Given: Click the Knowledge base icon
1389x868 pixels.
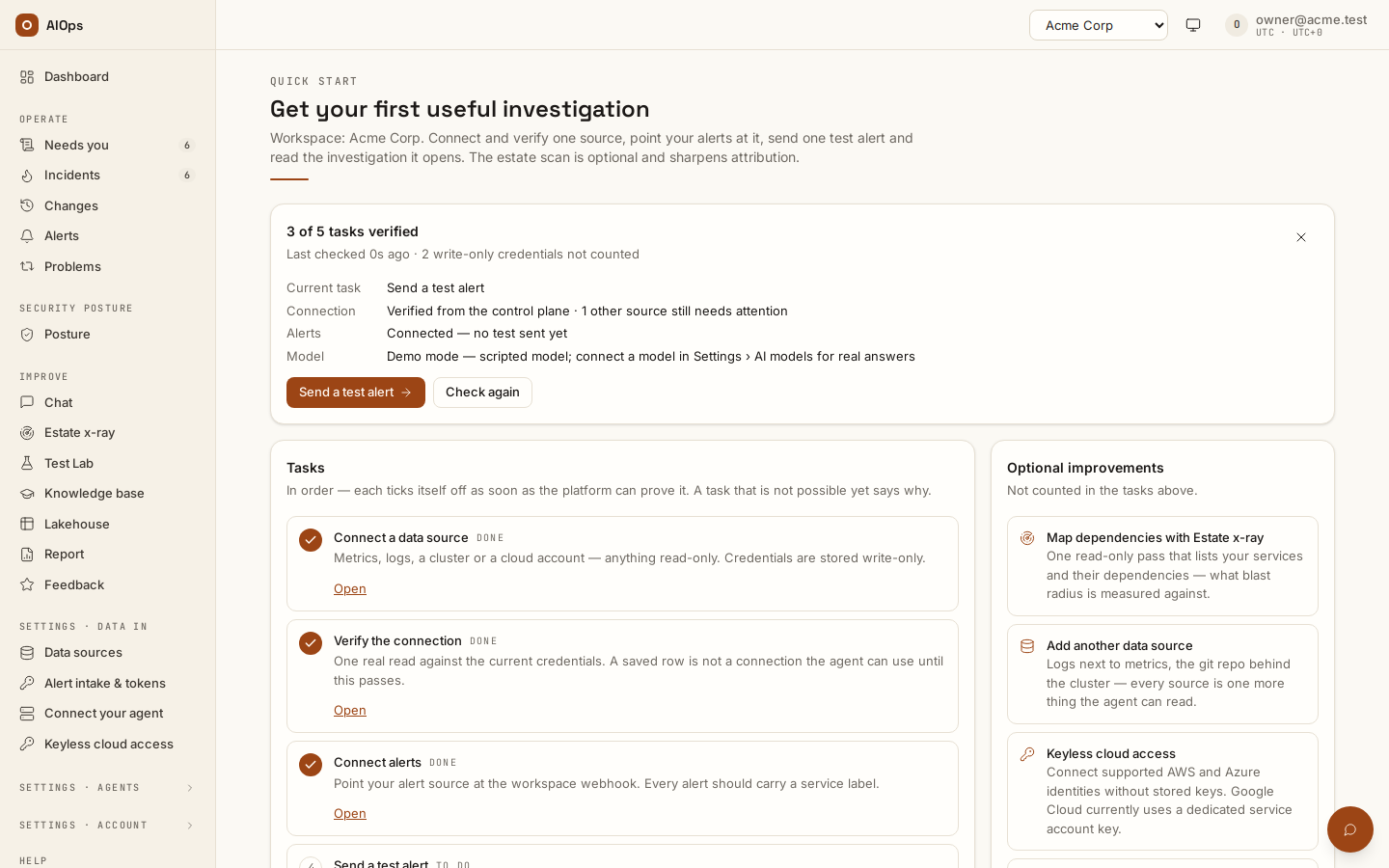Looking at the screenshot, I should [x=27, y=493].
